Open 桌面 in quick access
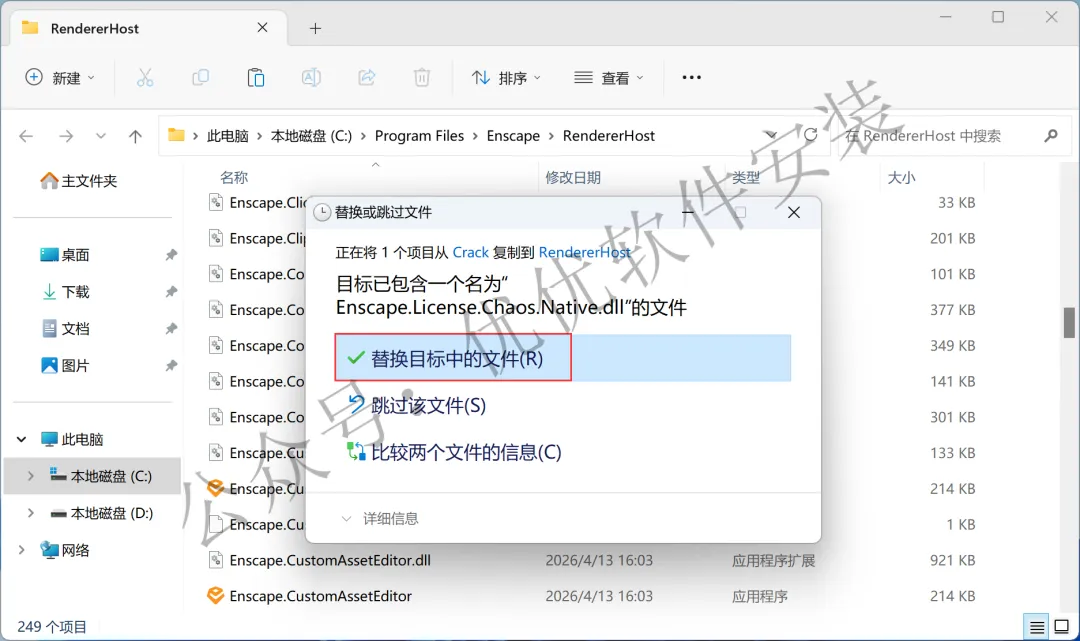This screenshot has height=641, width=1080. [65, 255]
